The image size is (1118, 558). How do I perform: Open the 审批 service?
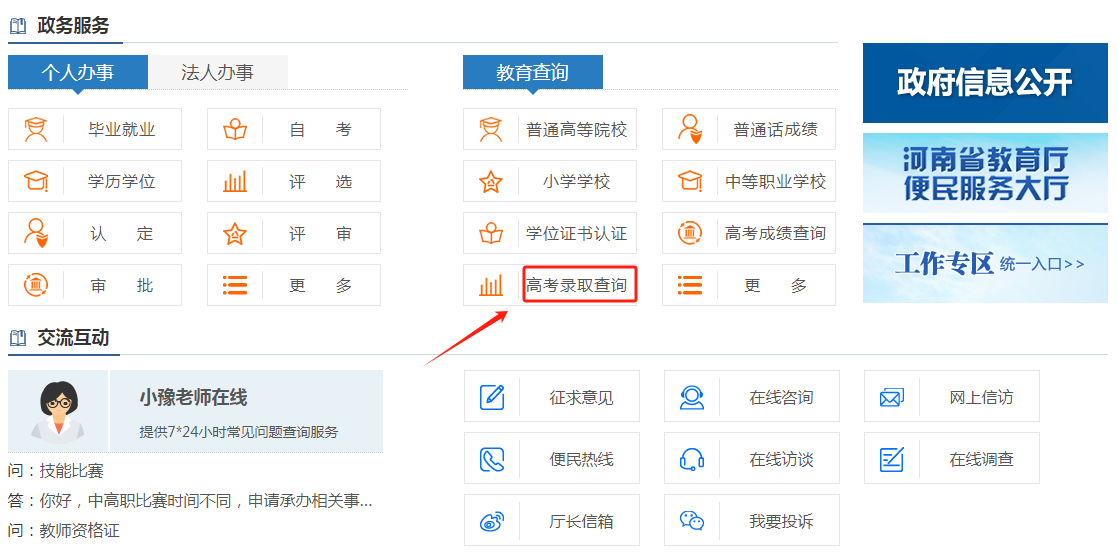pos(122,286)
